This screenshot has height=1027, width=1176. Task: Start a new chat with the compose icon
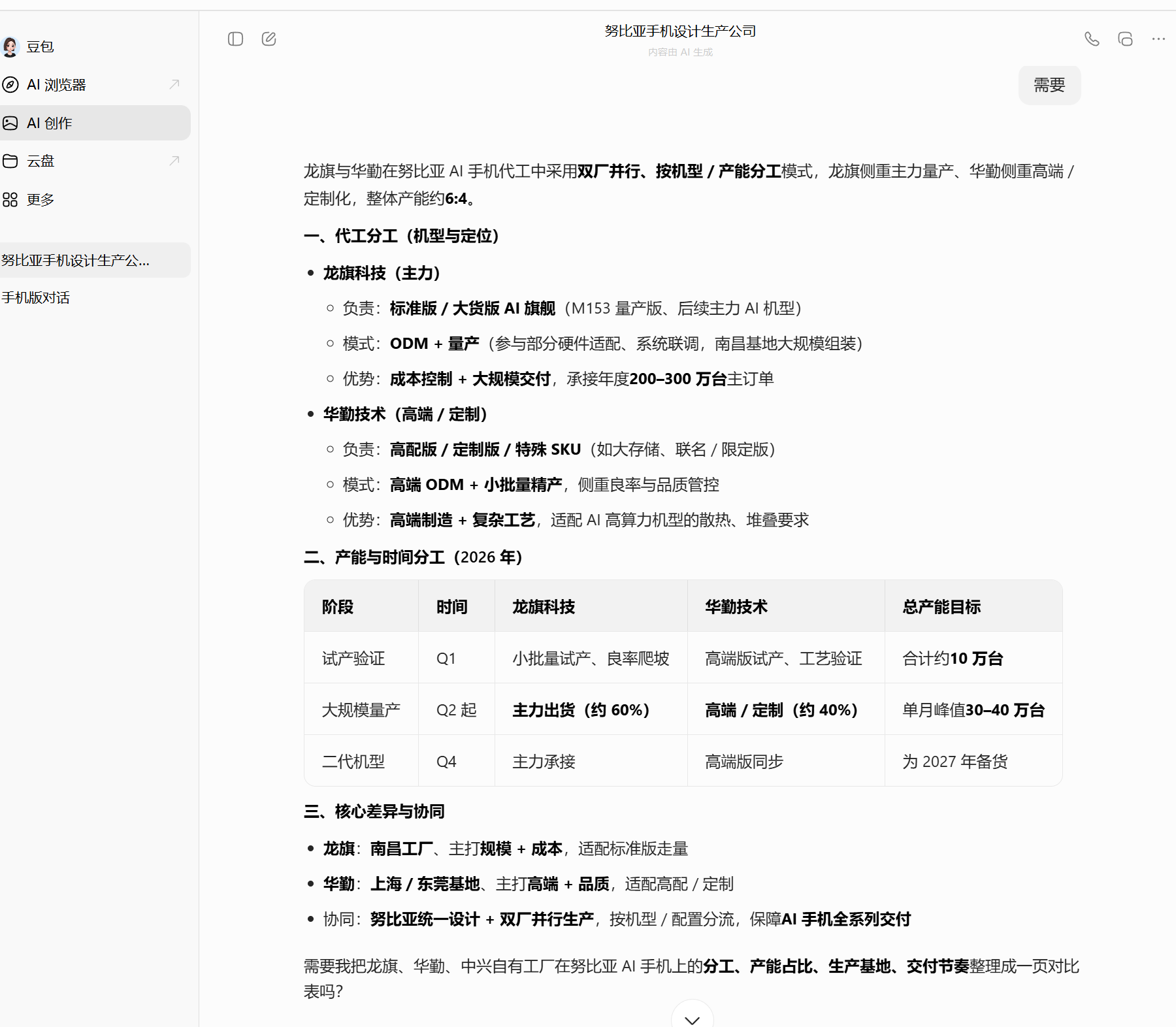click(269, 39)
